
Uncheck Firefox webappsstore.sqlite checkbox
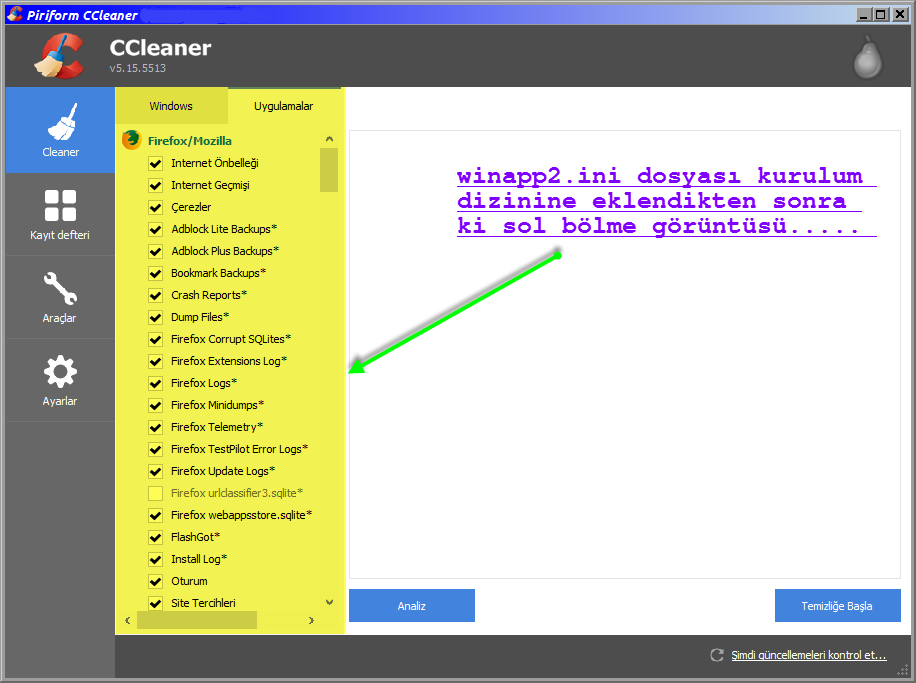click(155, 516)
